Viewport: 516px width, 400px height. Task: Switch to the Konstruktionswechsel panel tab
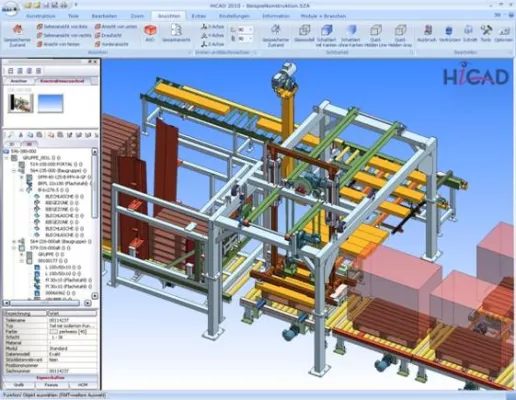[62, 81]
